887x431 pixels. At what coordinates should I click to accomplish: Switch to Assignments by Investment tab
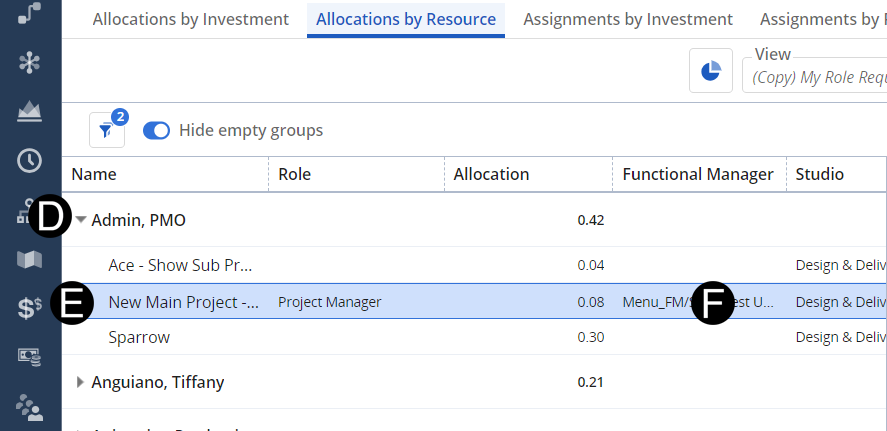(627, 19)
